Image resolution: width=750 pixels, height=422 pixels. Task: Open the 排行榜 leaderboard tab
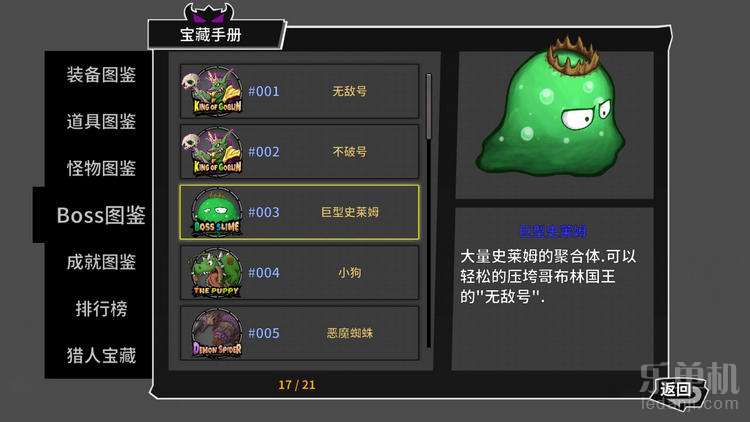coord(101,309)
